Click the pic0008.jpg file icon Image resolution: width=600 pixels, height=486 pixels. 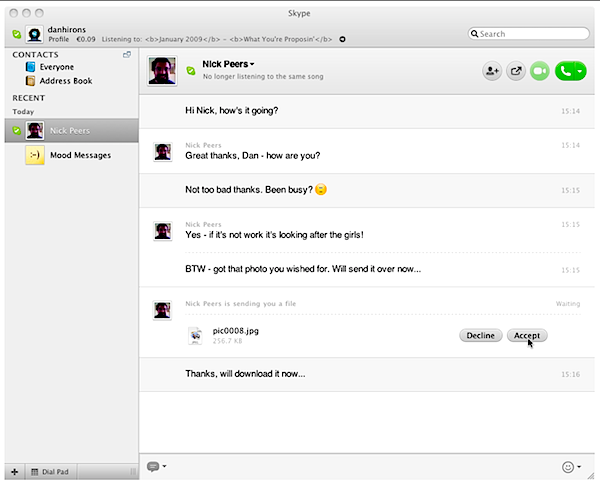click(195, 336)
